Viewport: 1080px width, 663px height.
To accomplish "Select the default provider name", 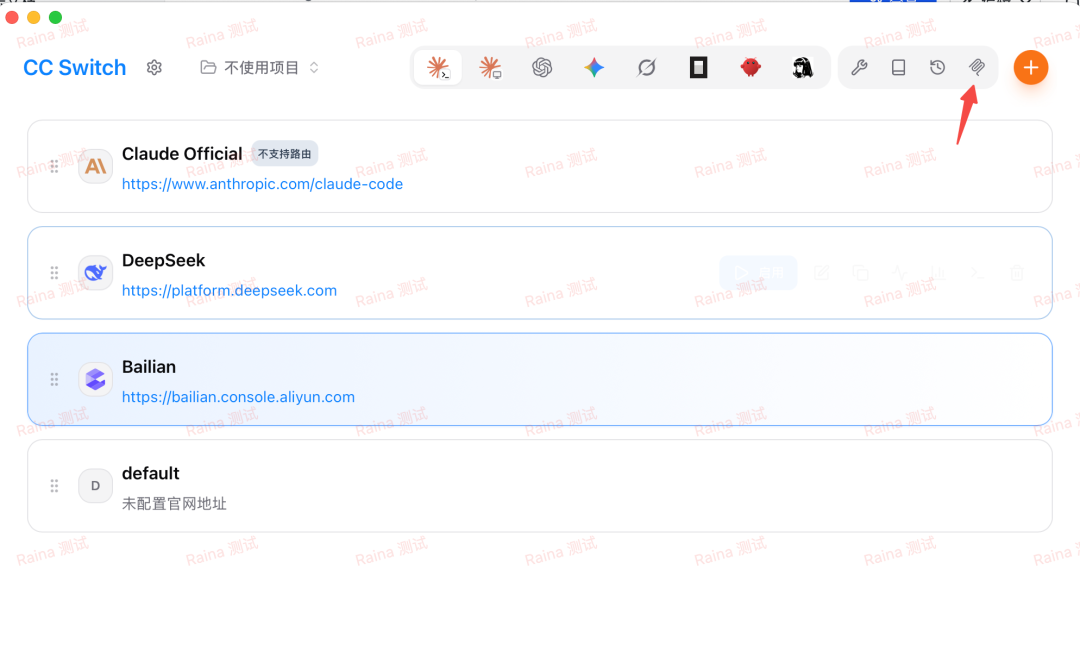I will tap(151, 474).
